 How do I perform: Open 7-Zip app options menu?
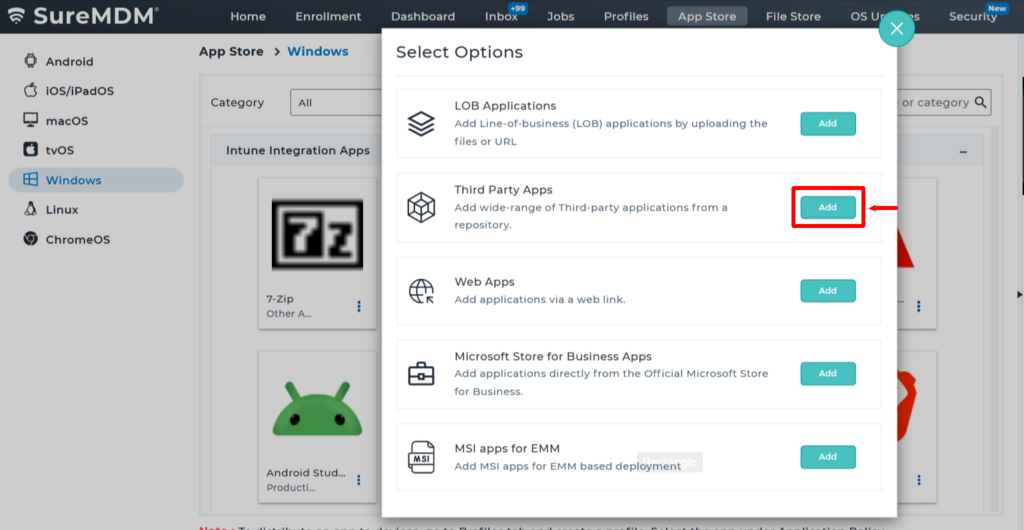pyautogui.click(x=359, y=306)
